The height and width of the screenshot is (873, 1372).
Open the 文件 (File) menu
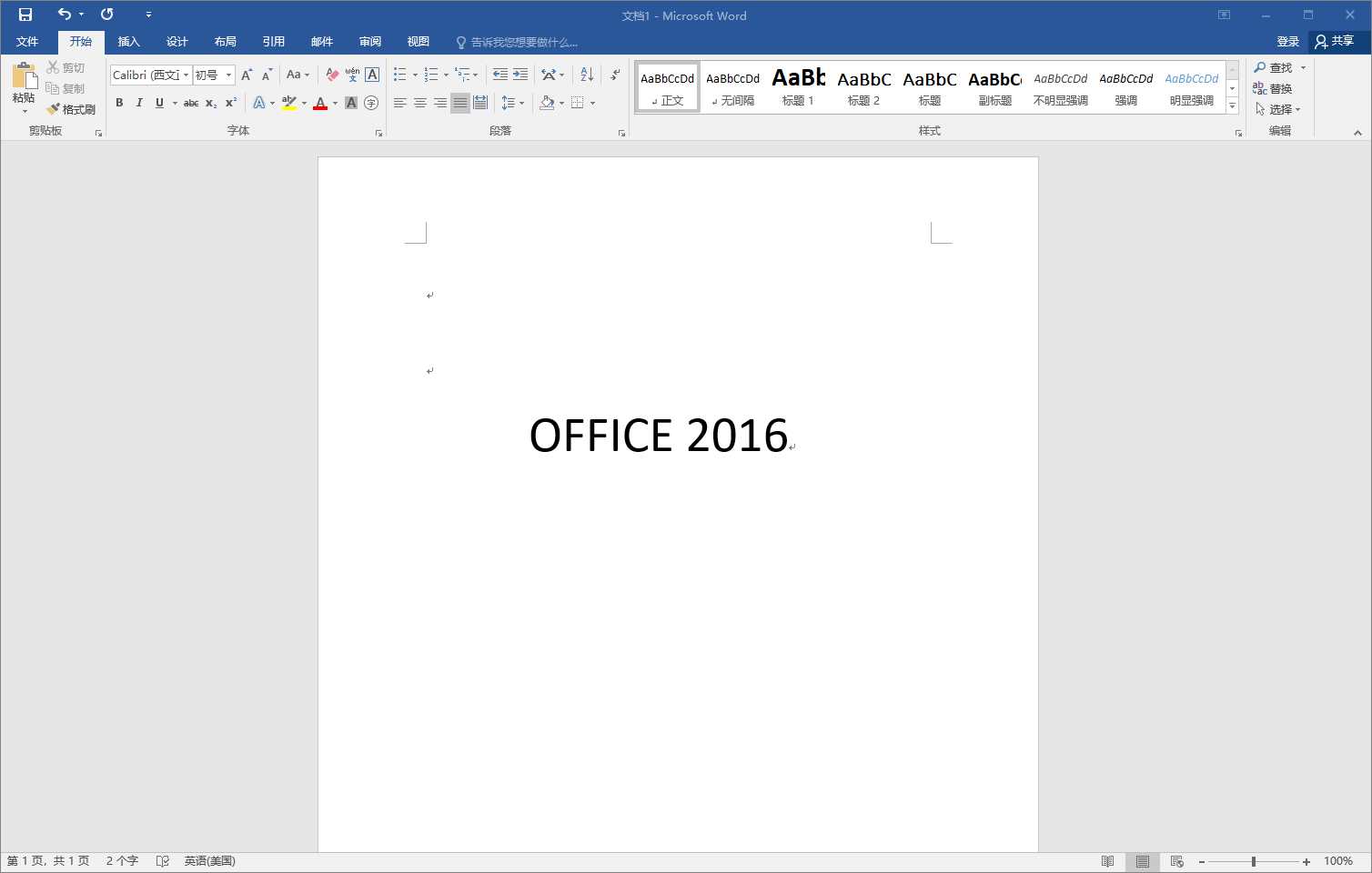[x=27, y=42]
